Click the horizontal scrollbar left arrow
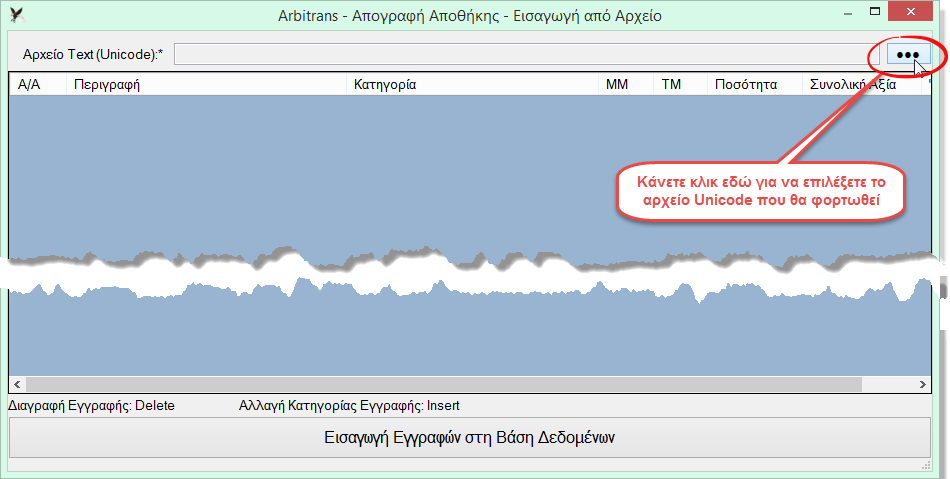Image resolution: width=950 pixels, height=479 pixels. 18,384
